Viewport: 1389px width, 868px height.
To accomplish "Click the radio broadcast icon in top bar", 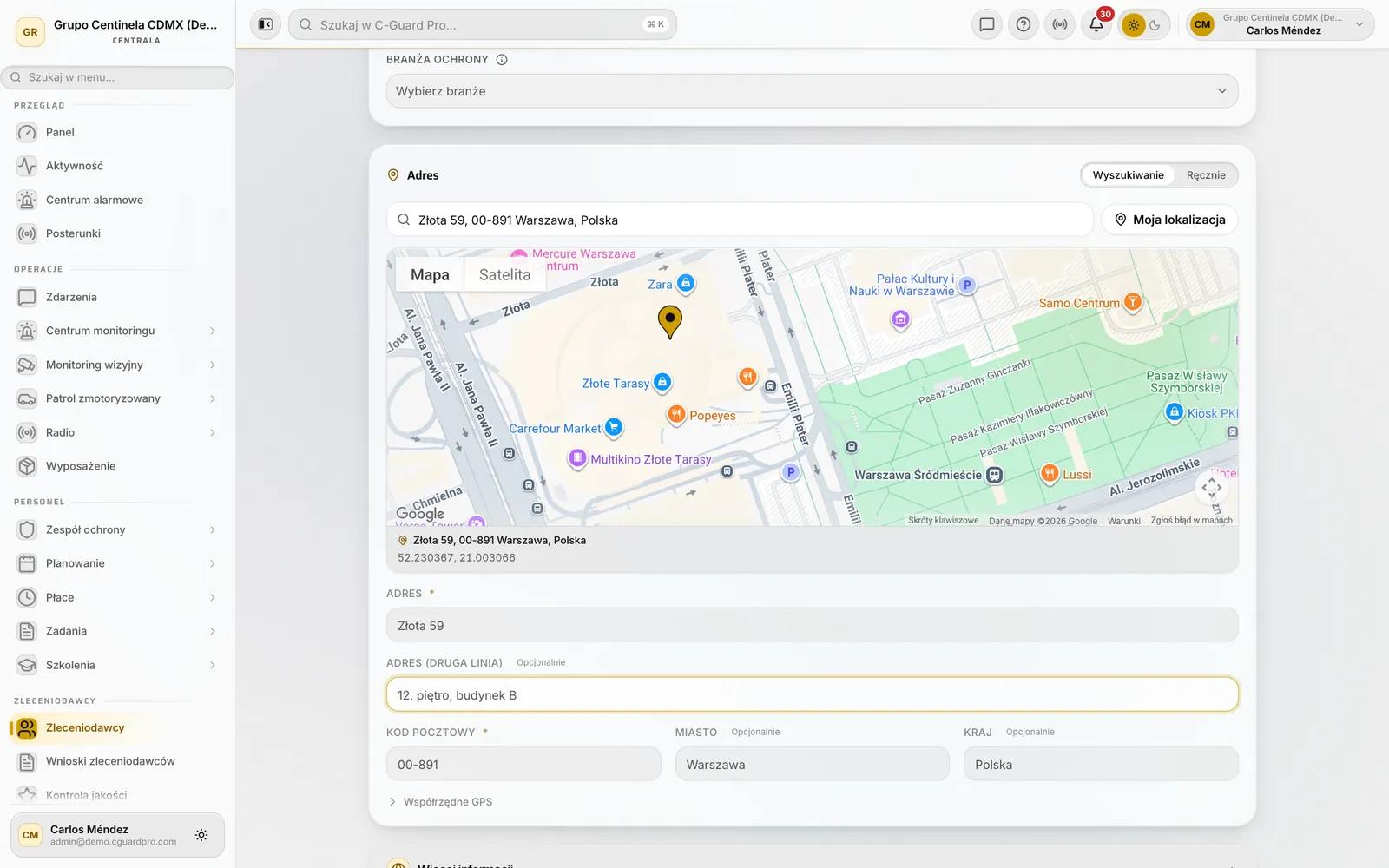I will click(1060, 24).
